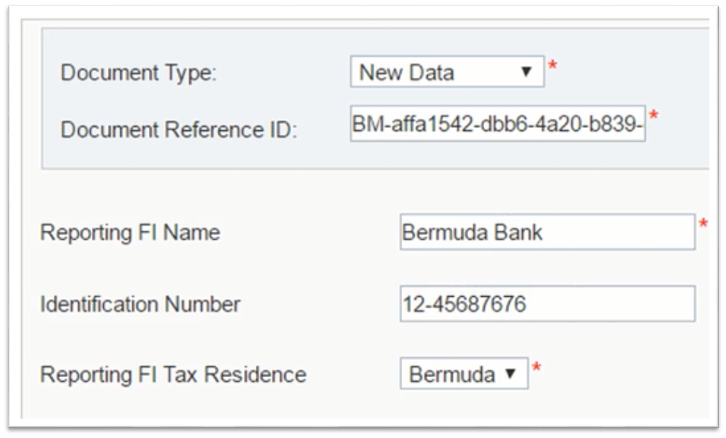
Task: Click the Document Reference ID label
Action: point(179,130)
